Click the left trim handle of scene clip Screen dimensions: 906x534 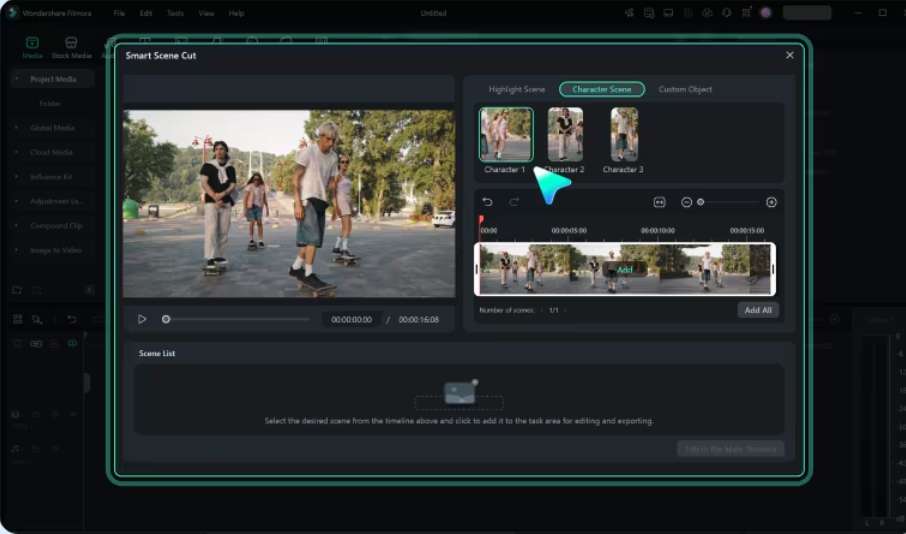click(477, 269)
